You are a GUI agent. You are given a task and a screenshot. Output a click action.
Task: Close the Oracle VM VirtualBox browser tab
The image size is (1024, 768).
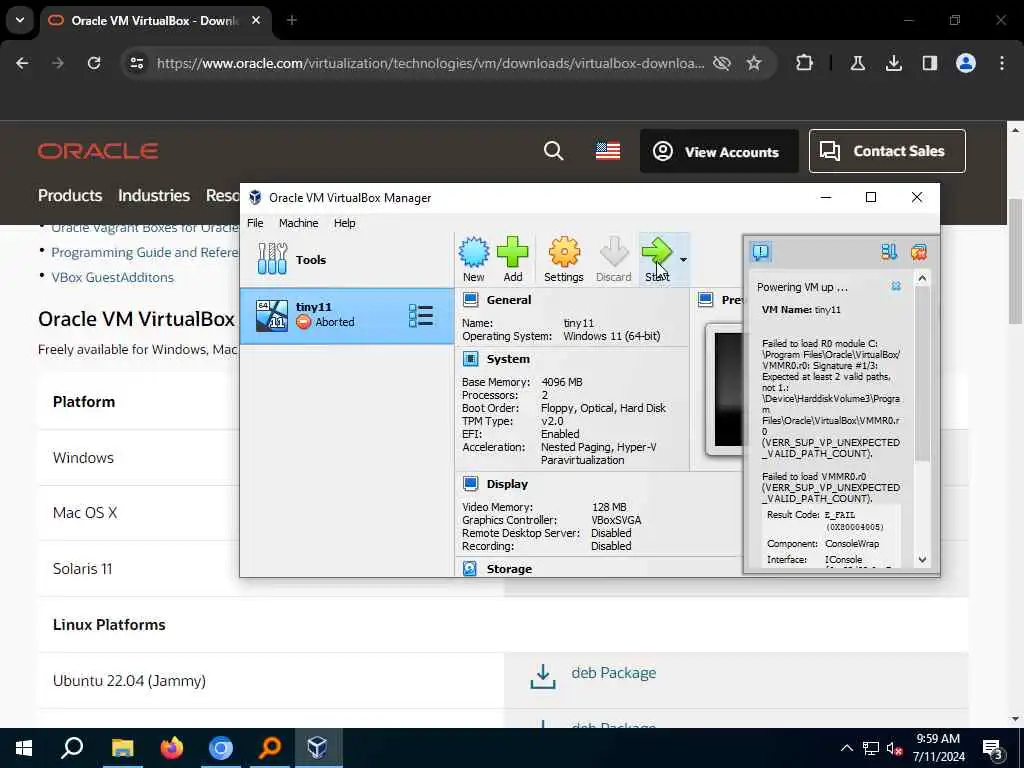pyautogui.click(x=256, y=20)
